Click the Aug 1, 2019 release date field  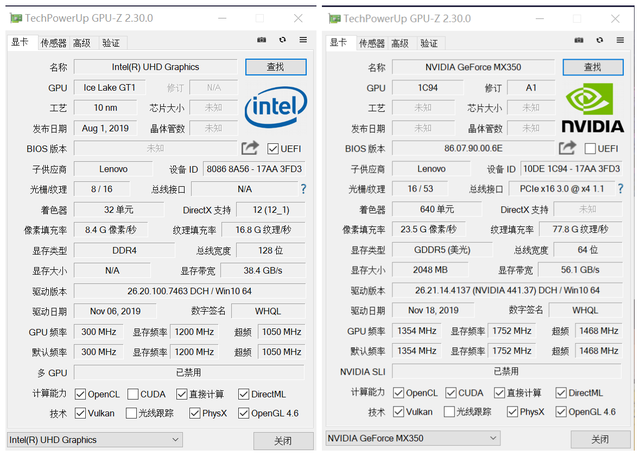[x=105, y=128]
